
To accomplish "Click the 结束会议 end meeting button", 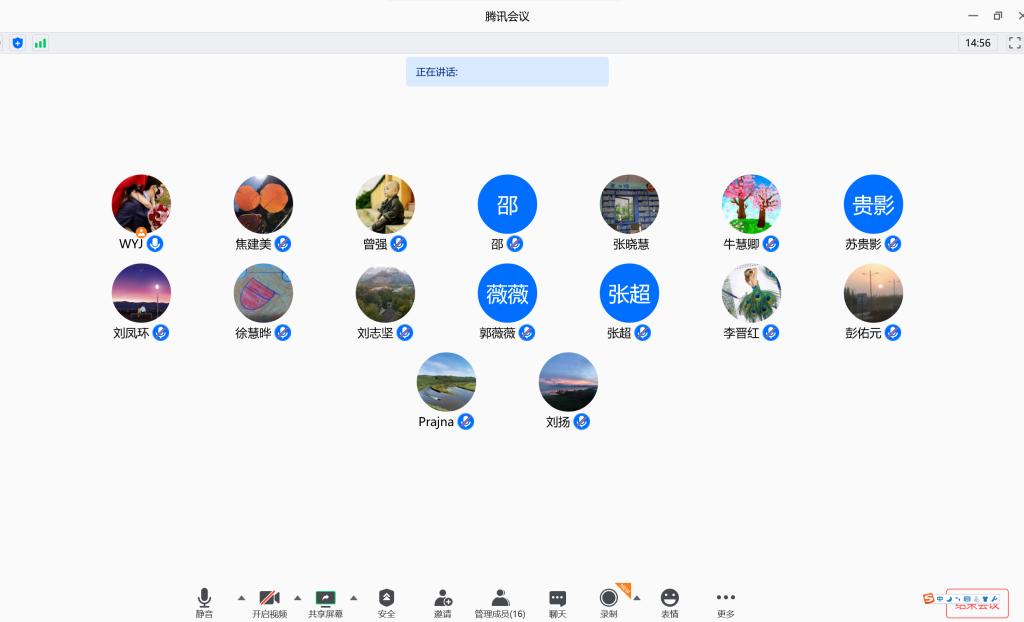I will point(976,604).
